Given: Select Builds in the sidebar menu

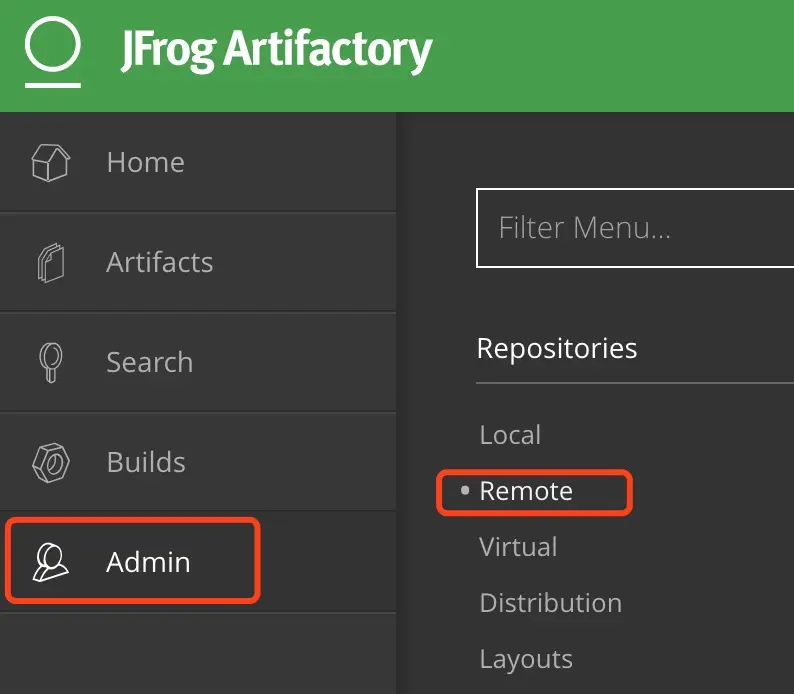Looking at the screenshot, I should pyautogui.click(x=146, y=462).
